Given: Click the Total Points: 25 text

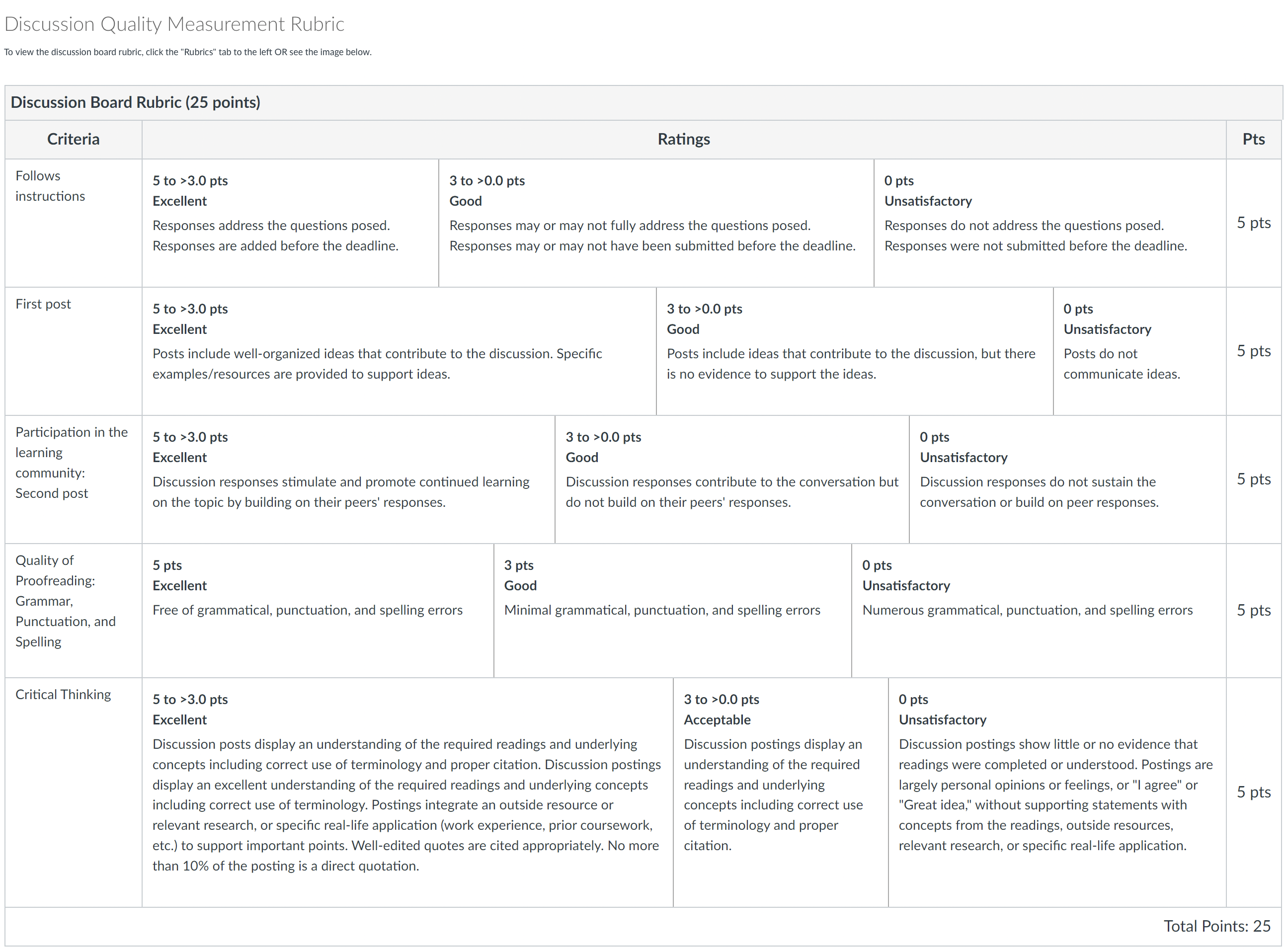Looking at the screenshot, I should [1216, 926].
